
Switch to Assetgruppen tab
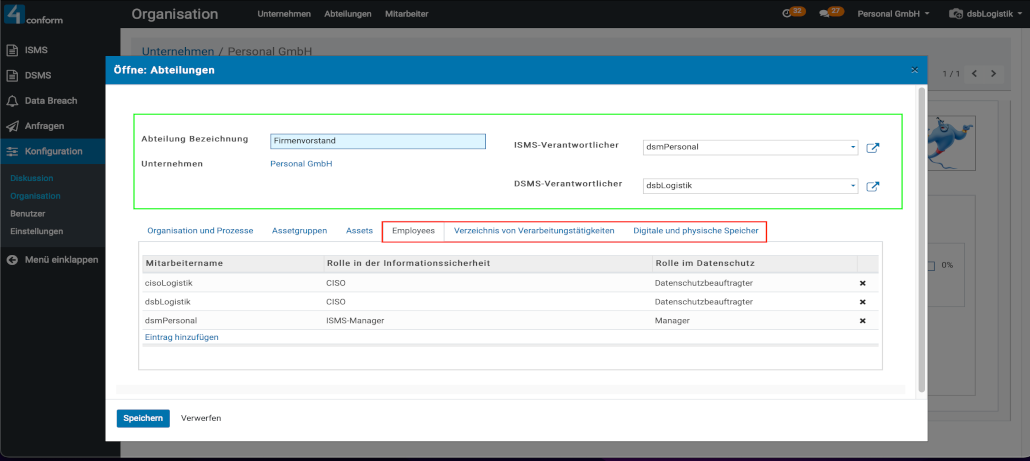click(x=299, y=231)
